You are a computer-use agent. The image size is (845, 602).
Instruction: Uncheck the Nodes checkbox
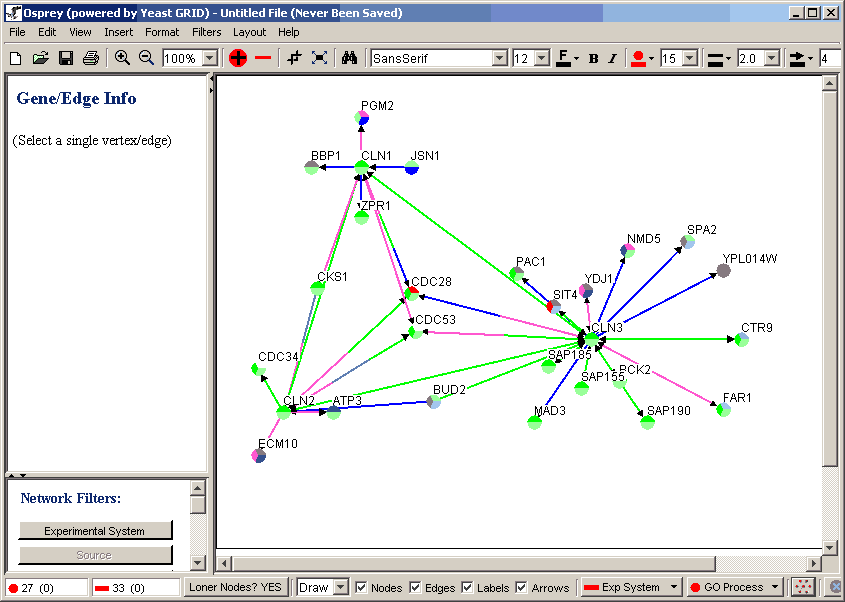coord(362,587)
